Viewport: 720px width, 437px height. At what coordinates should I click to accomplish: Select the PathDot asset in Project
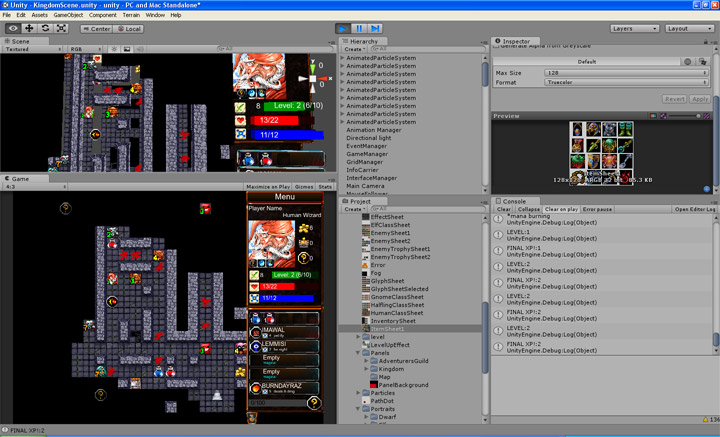[382, 401]
